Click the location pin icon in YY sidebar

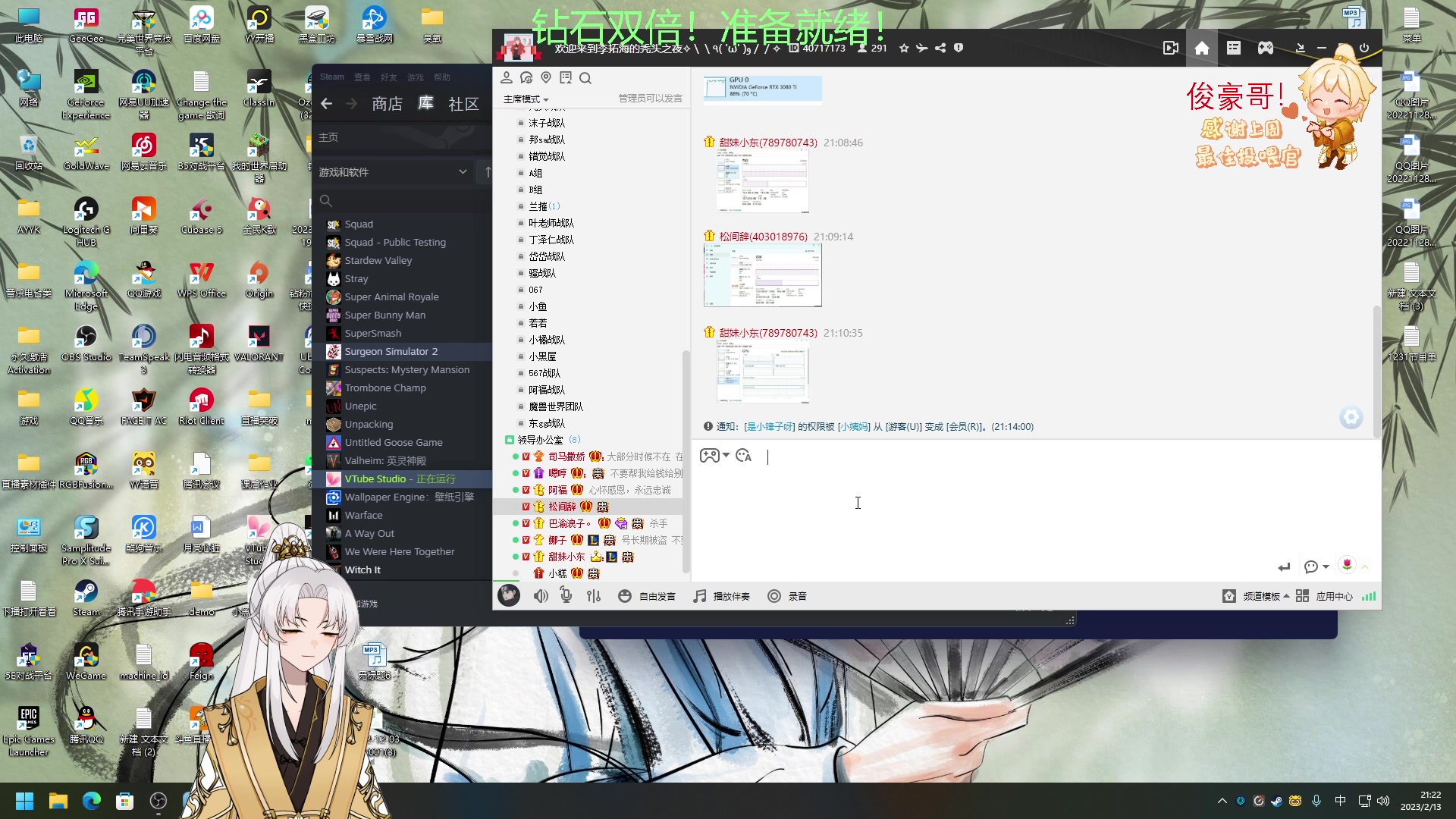(x=546, y=78)
